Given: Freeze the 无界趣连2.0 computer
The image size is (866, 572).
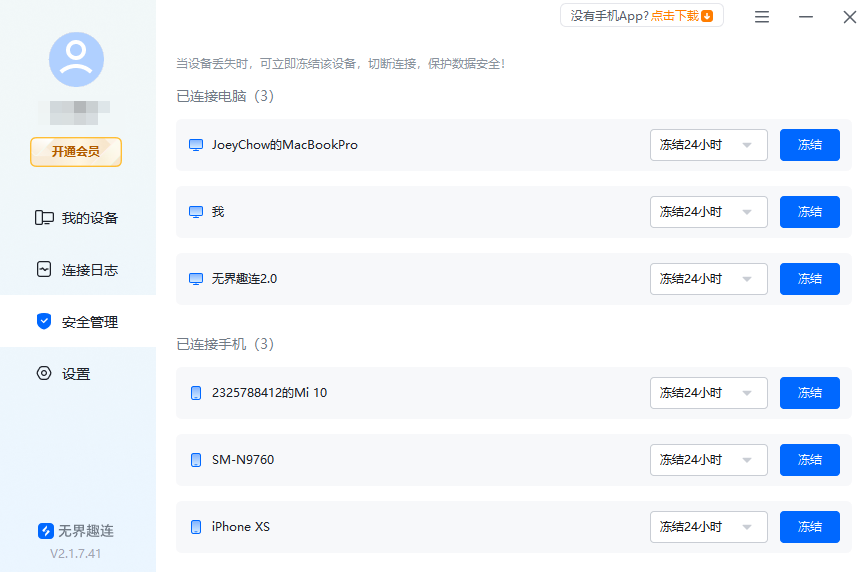Looking at the screenshot, I should (x=810, y=279).
